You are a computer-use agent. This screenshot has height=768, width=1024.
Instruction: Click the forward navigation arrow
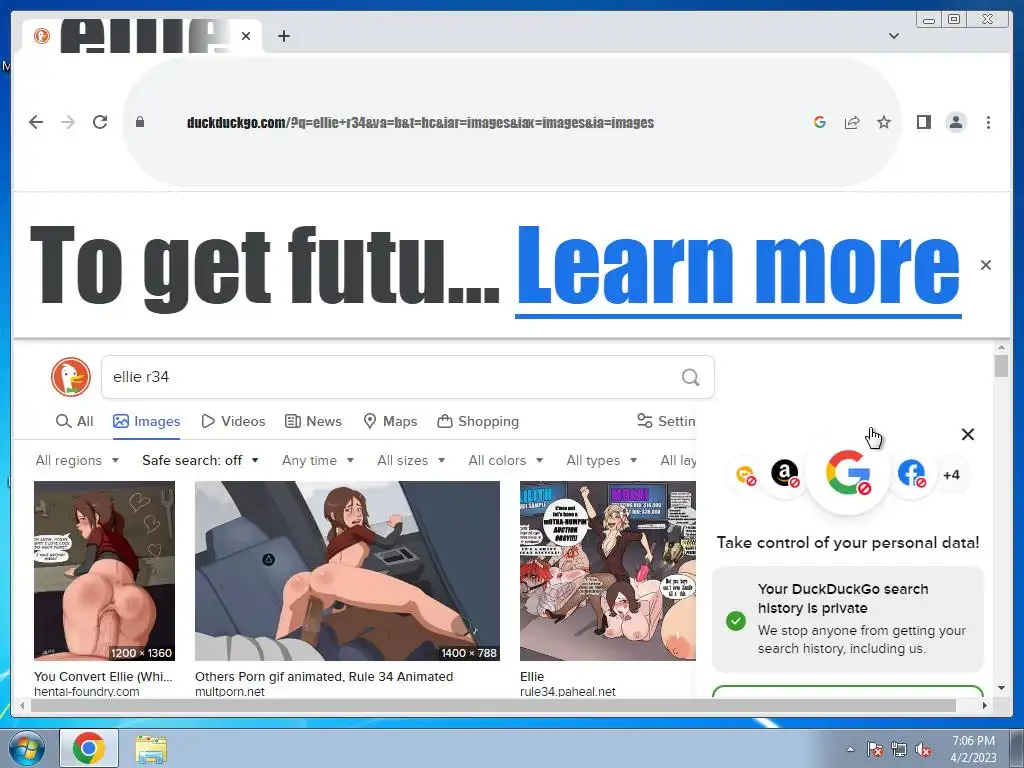tap(68, 122)
